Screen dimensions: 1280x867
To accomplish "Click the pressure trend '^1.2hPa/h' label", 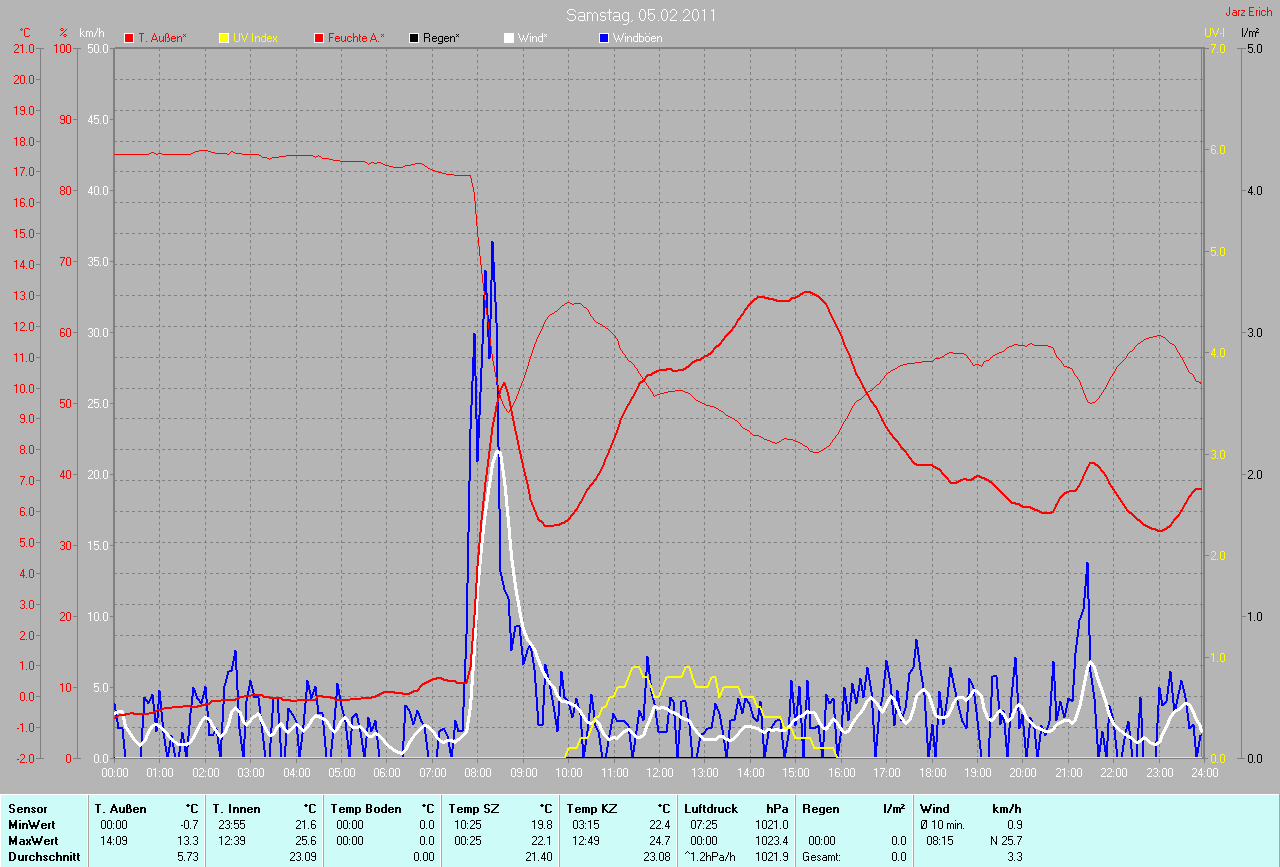I will pyautogui.click(x=712, y=857).
